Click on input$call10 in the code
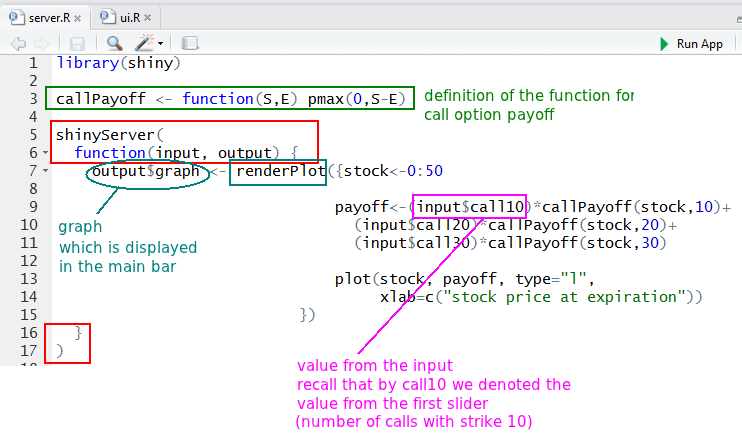742x440 pixels. click(x=470, y=207)
